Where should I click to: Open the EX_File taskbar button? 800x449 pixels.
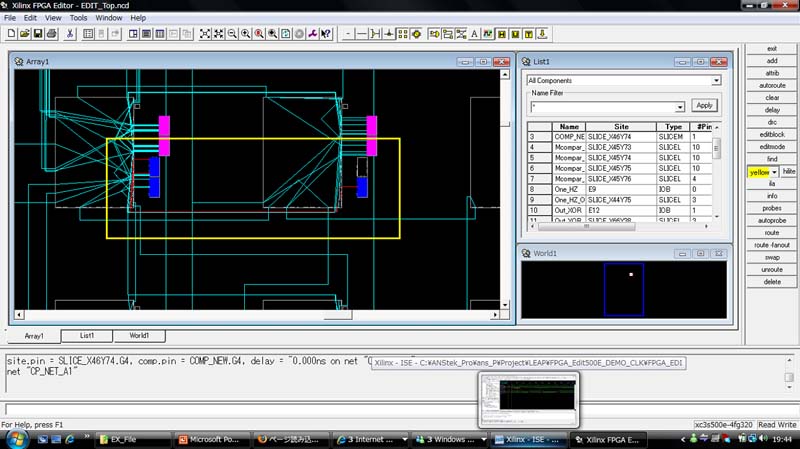(x=133, y=439)
